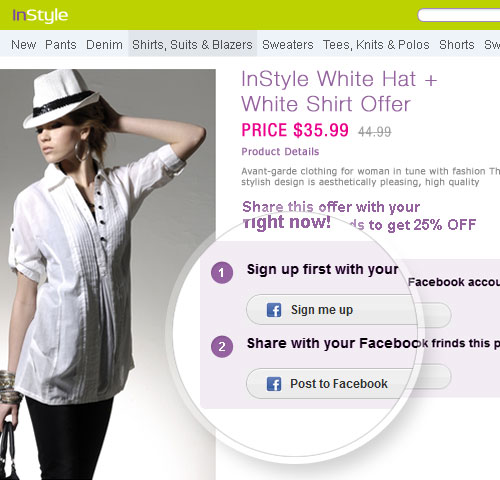Click Facebook icon on Post to Facebook

coord(274,384)
